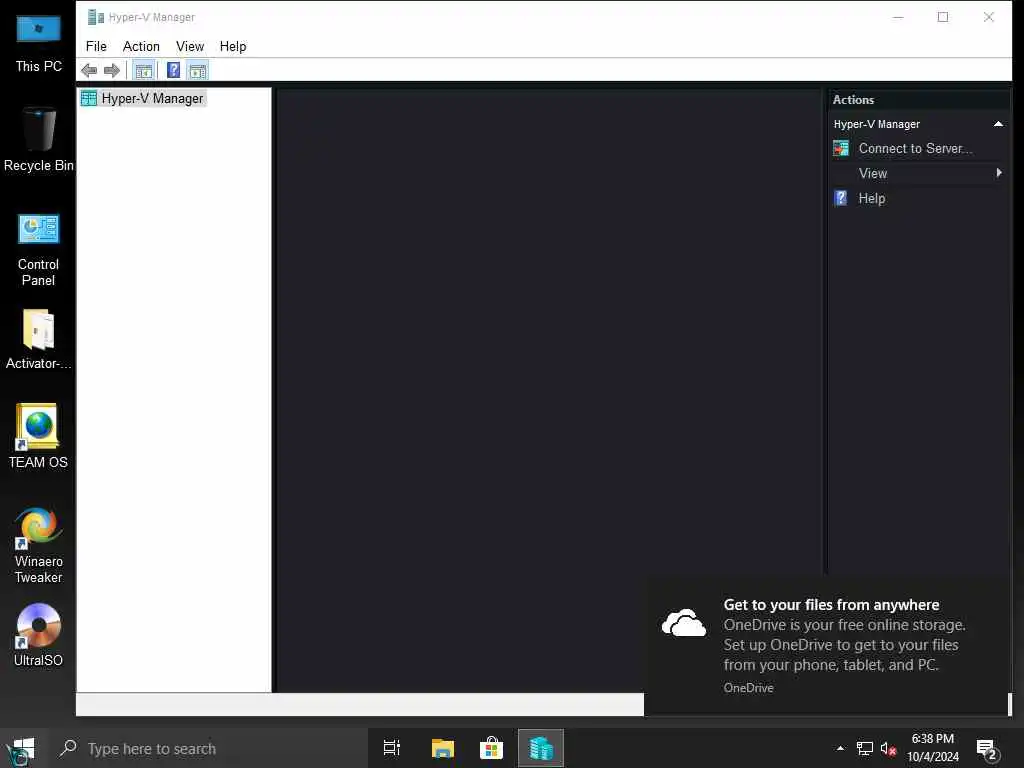Select the Winaero Tweaker desktop shortcut

click(39, 546)
